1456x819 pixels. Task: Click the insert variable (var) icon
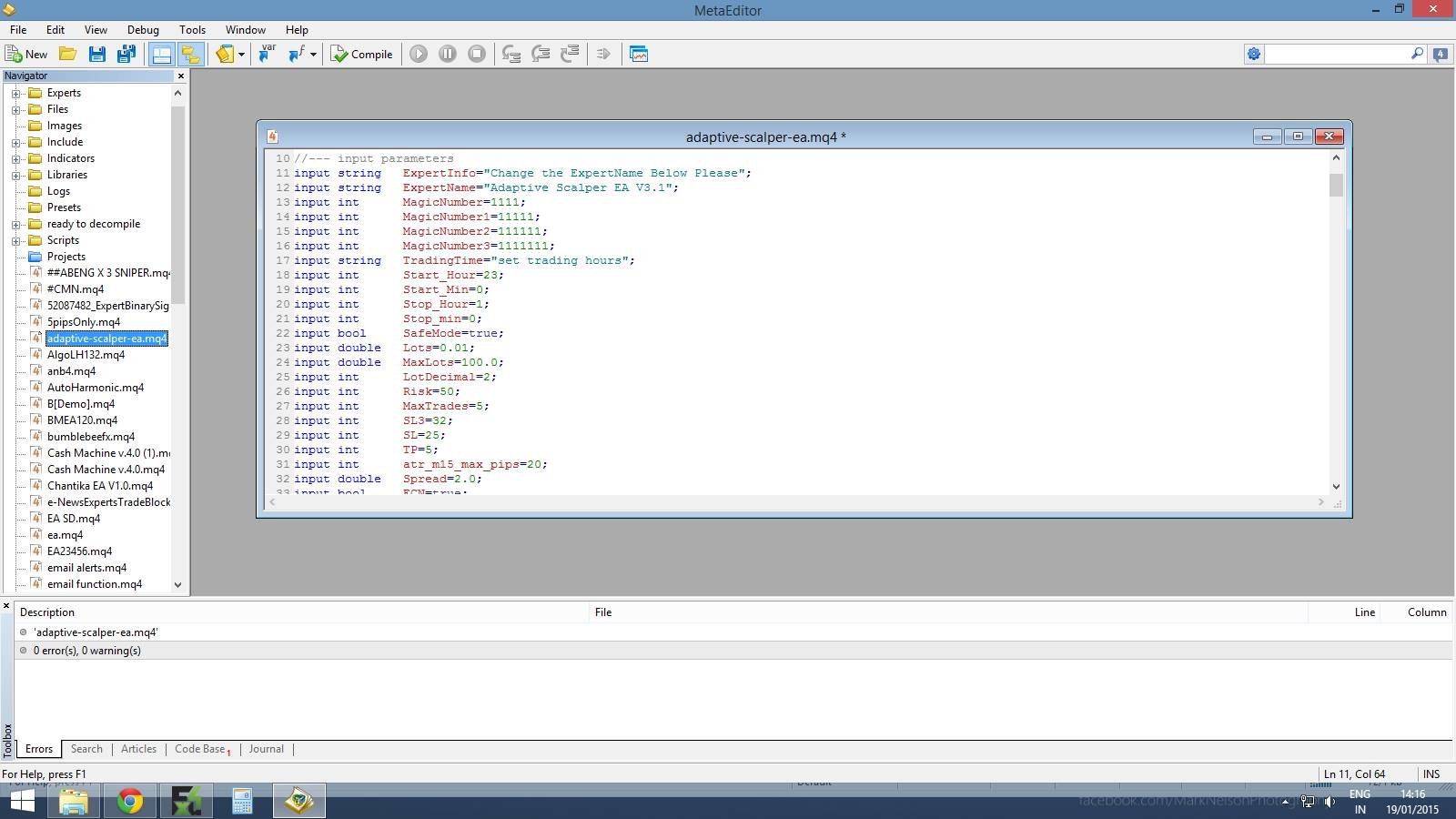(267, 55)
